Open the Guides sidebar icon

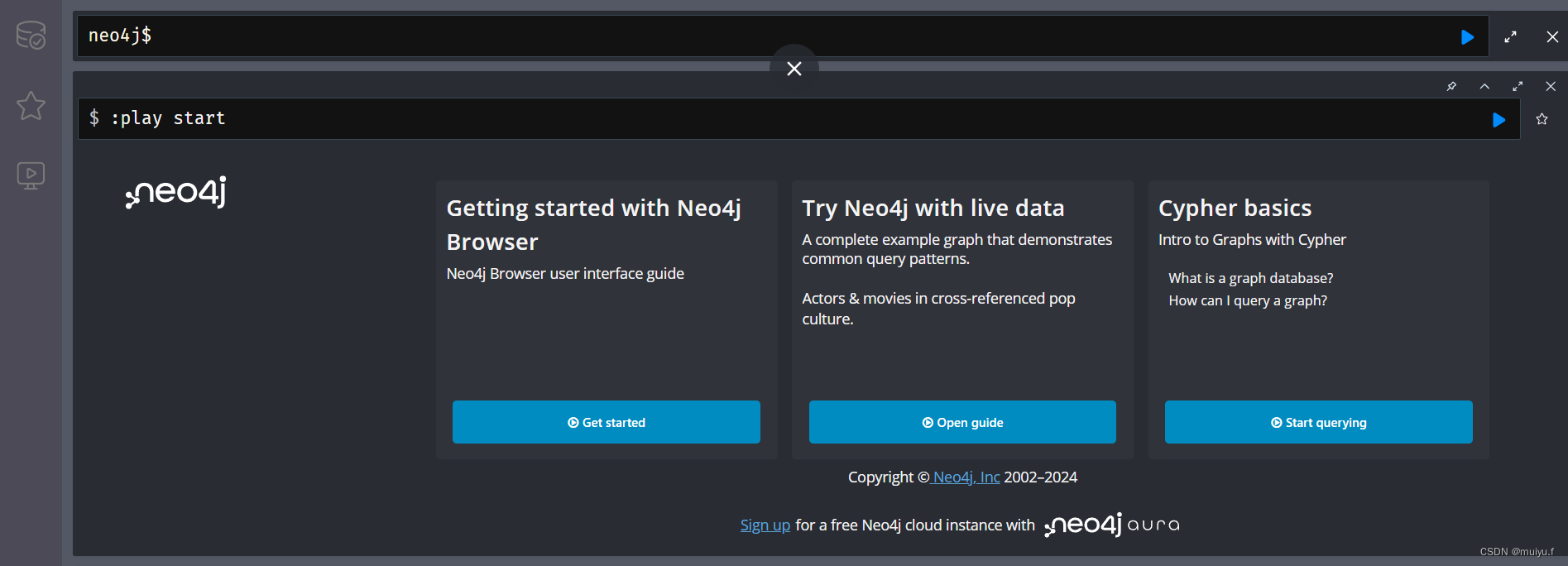[31, 175]
